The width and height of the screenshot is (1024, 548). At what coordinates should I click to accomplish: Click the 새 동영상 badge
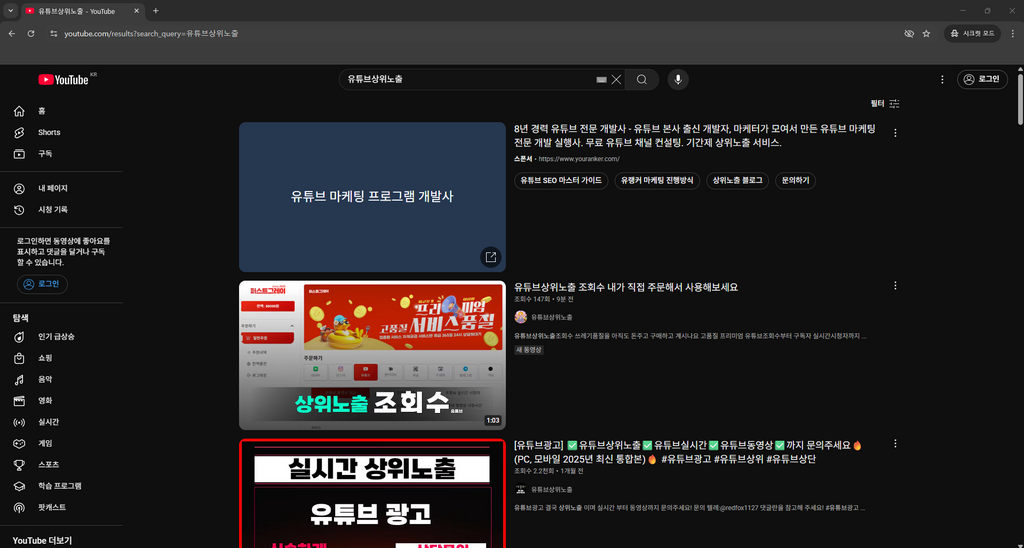tap(529, 350)
